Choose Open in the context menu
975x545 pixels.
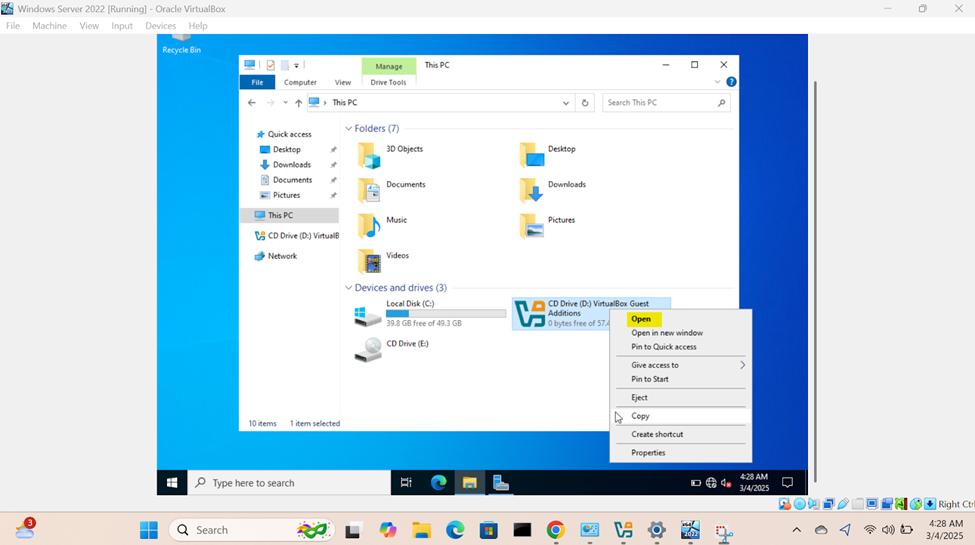(640, 319)
